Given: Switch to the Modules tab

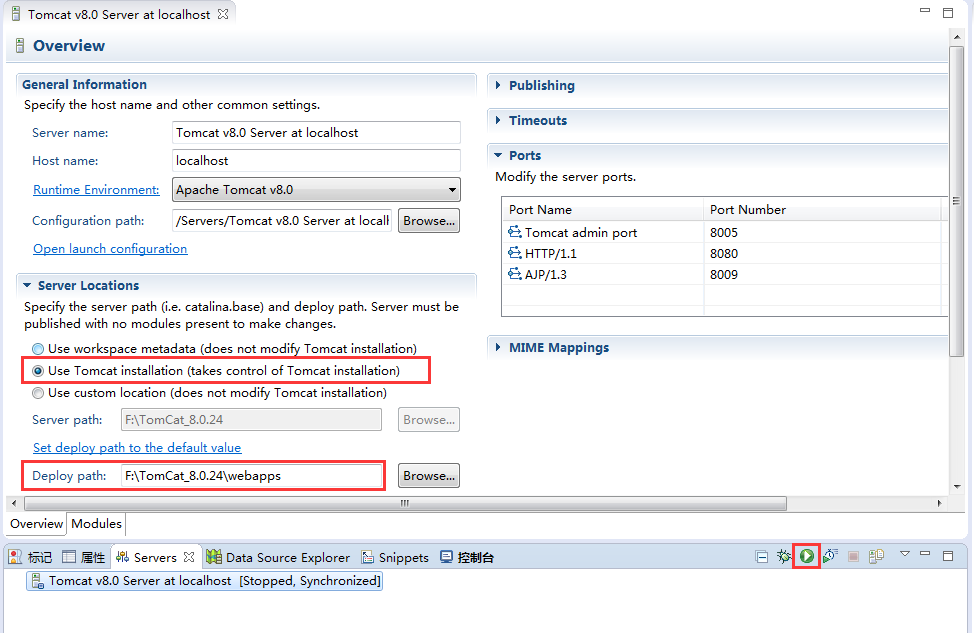Looking at the screenshot, I should click(x=96, y=523).
